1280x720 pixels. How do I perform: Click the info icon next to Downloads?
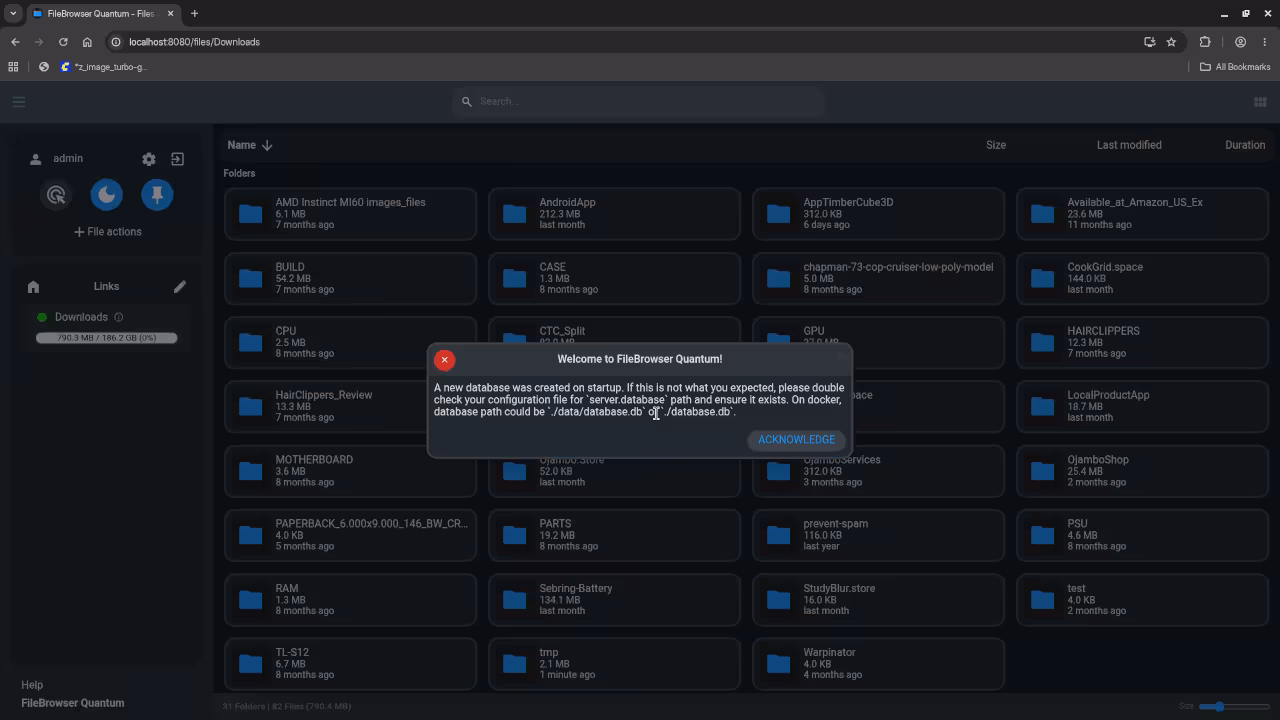(x=119, y=317)
